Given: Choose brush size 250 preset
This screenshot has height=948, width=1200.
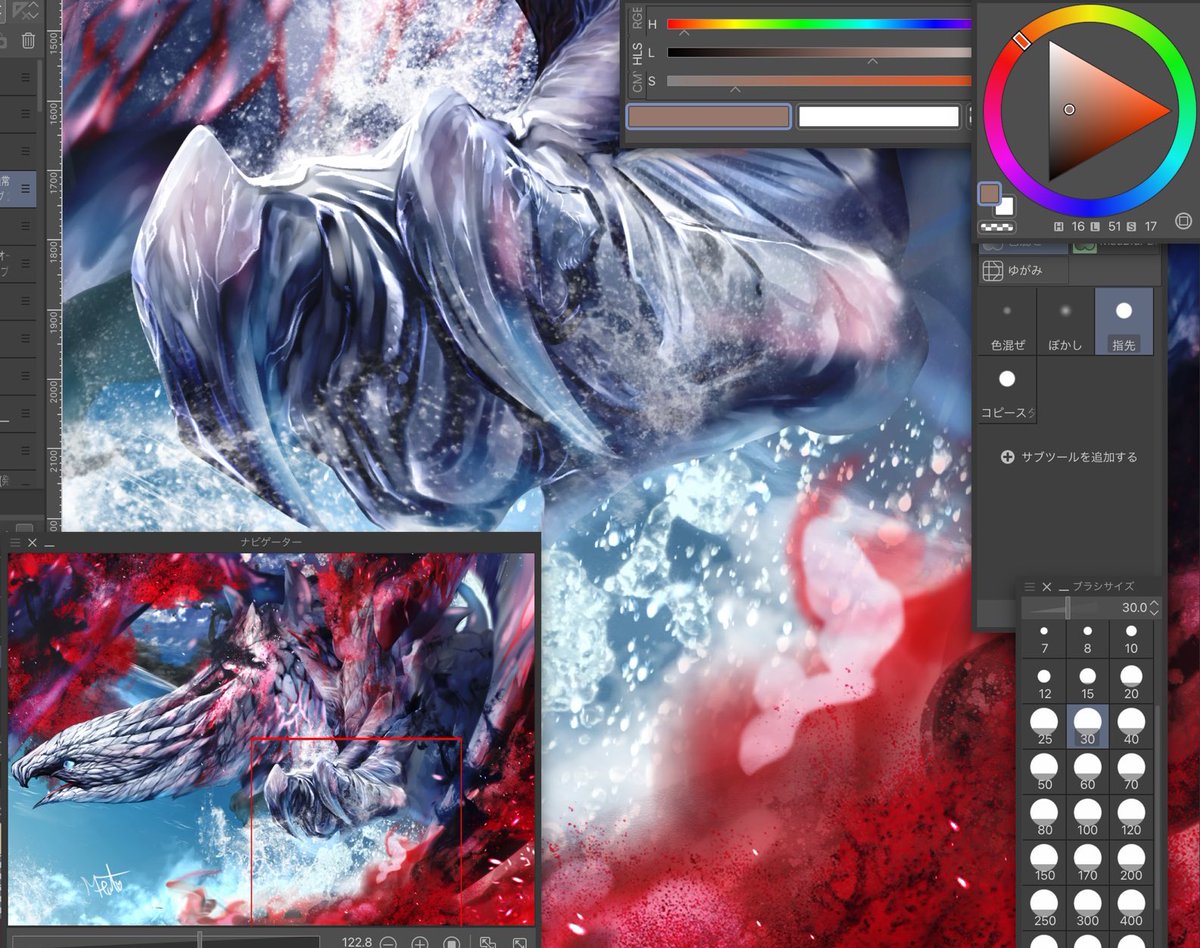Looking at the screenshot, I should [x=1044, y=908].
